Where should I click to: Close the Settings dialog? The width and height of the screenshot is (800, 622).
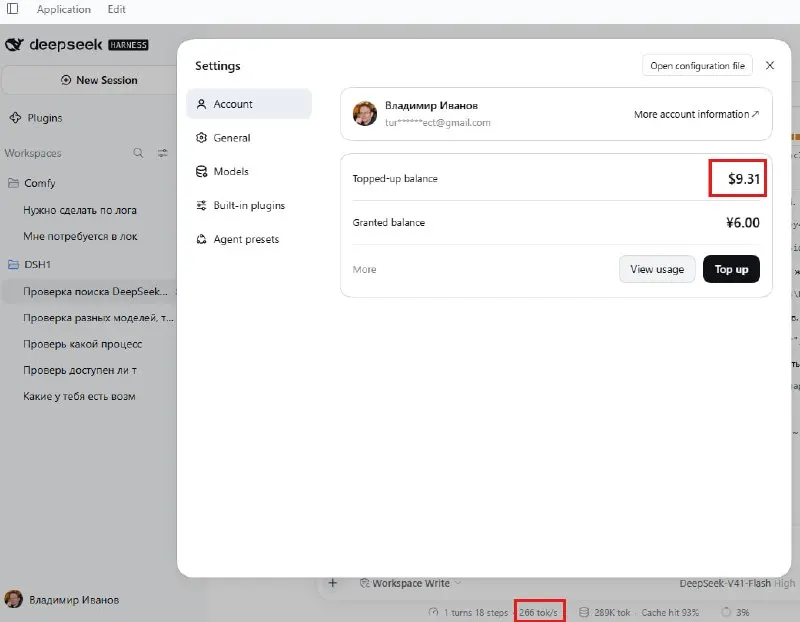tap(770, 65)
